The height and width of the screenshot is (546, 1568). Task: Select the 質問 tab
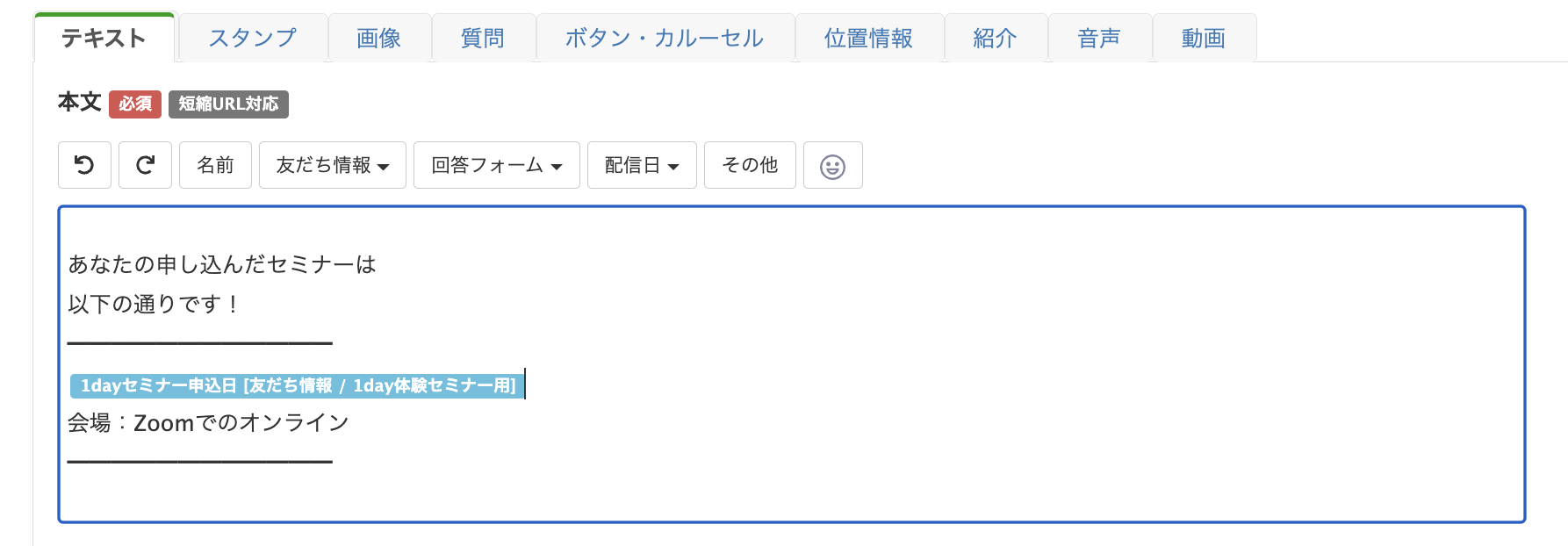point(483,38)
